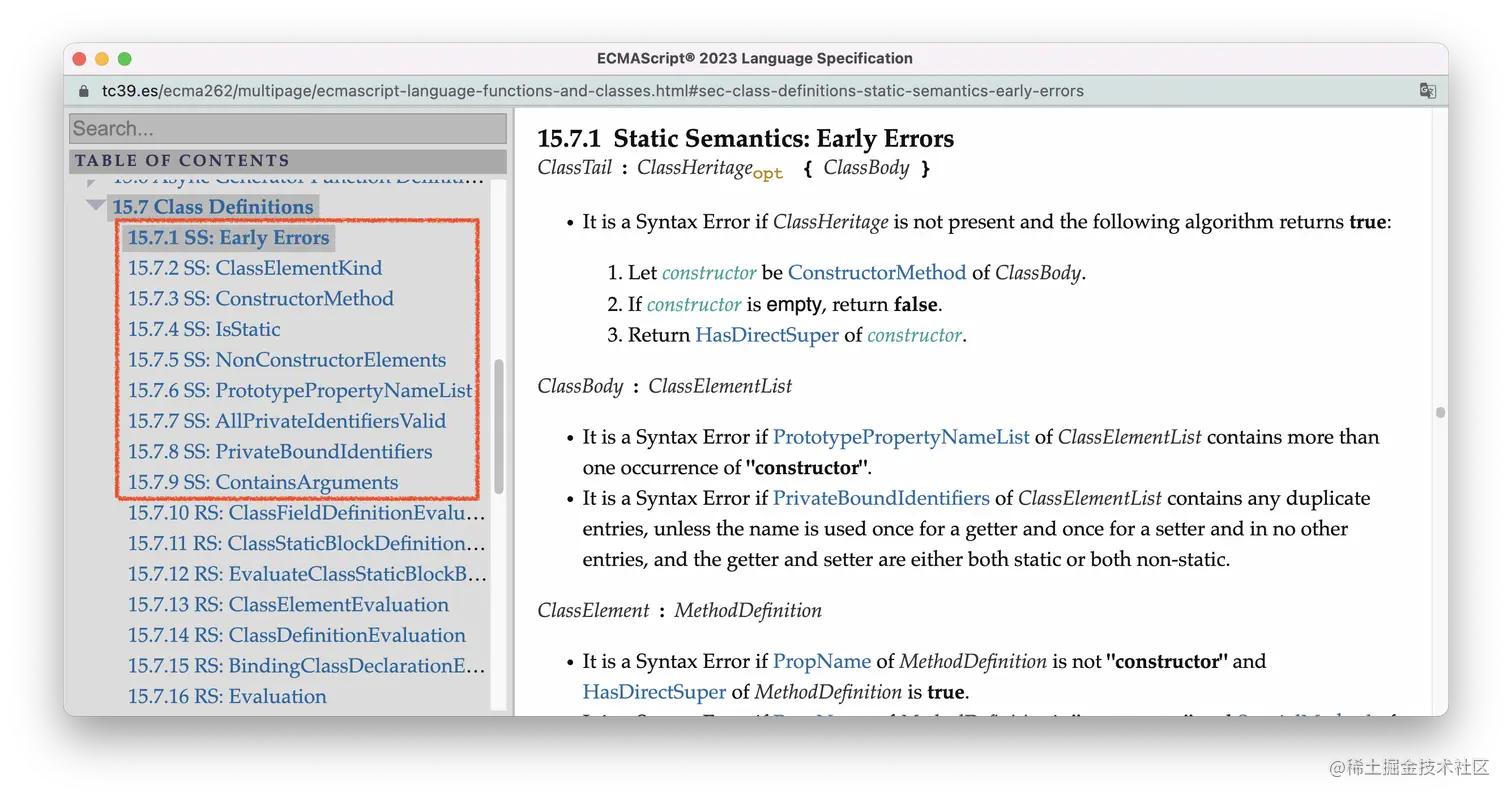The height and width of the screenshot is (800, 1512).
Task: Click the yellow minimize window button
Action: (102, 59)
